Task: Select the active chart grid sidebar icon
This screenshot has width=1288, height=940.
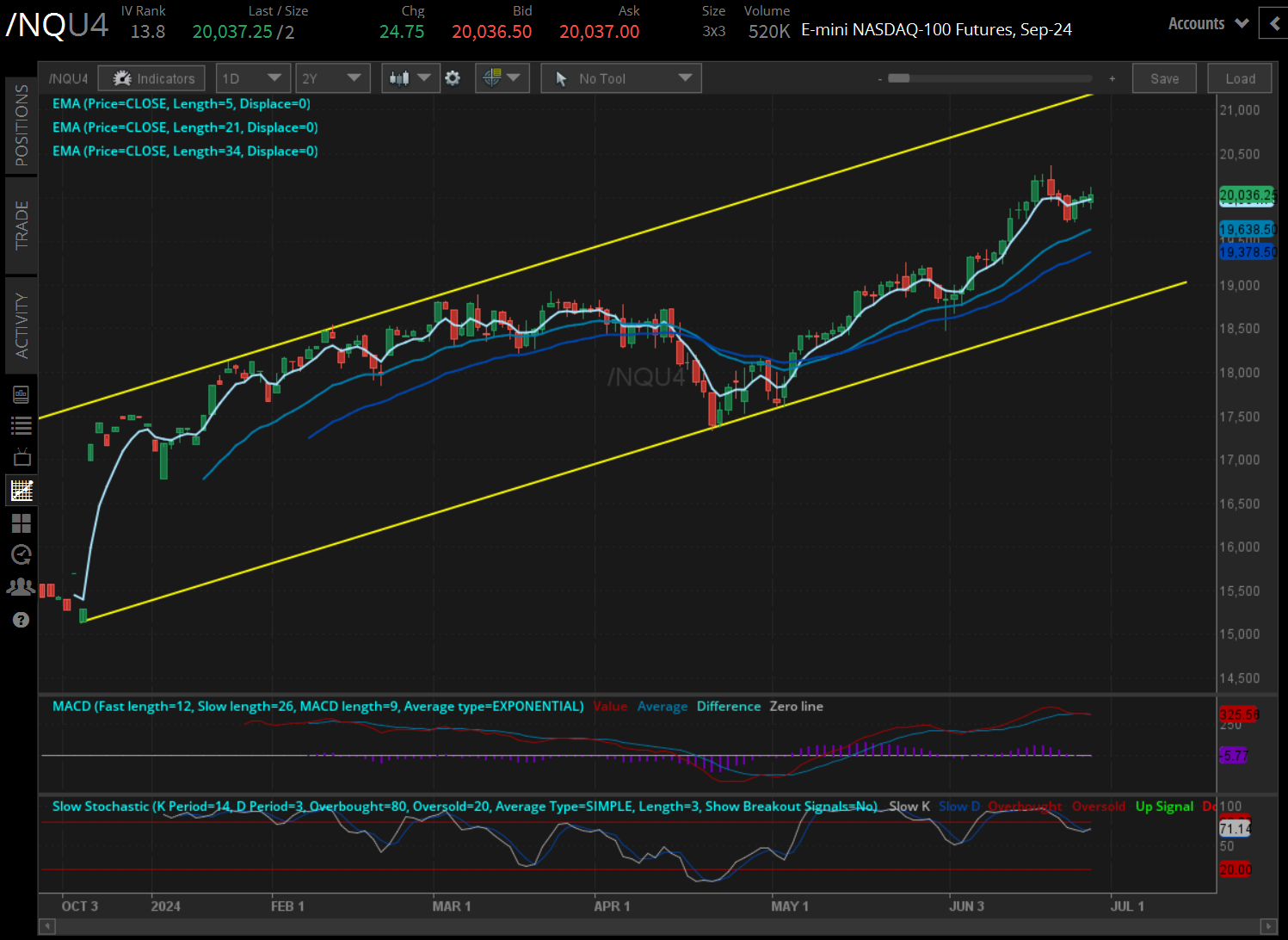Action: 22,491
